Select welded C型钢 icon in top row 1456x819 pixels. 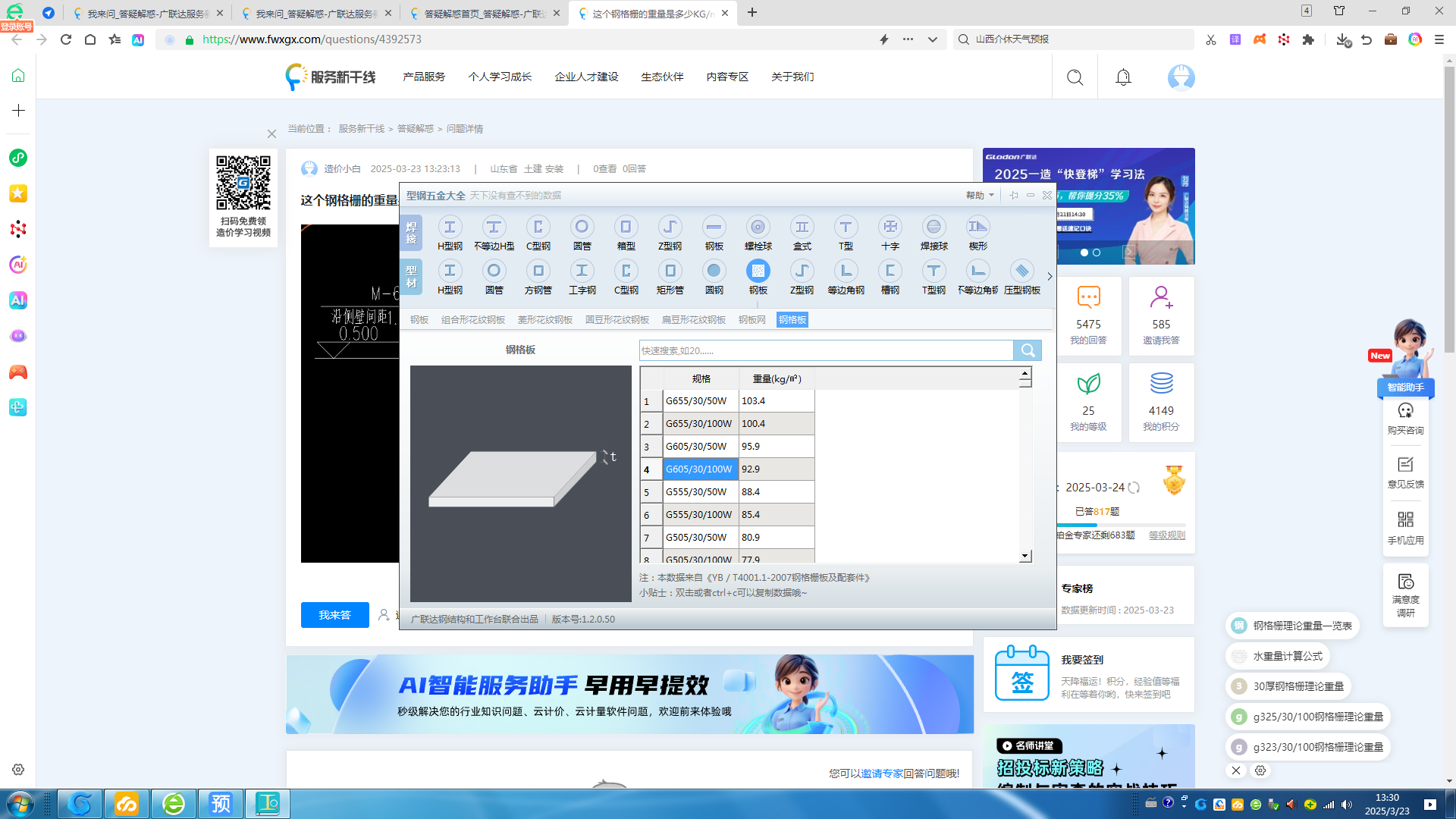click(538, 234)
